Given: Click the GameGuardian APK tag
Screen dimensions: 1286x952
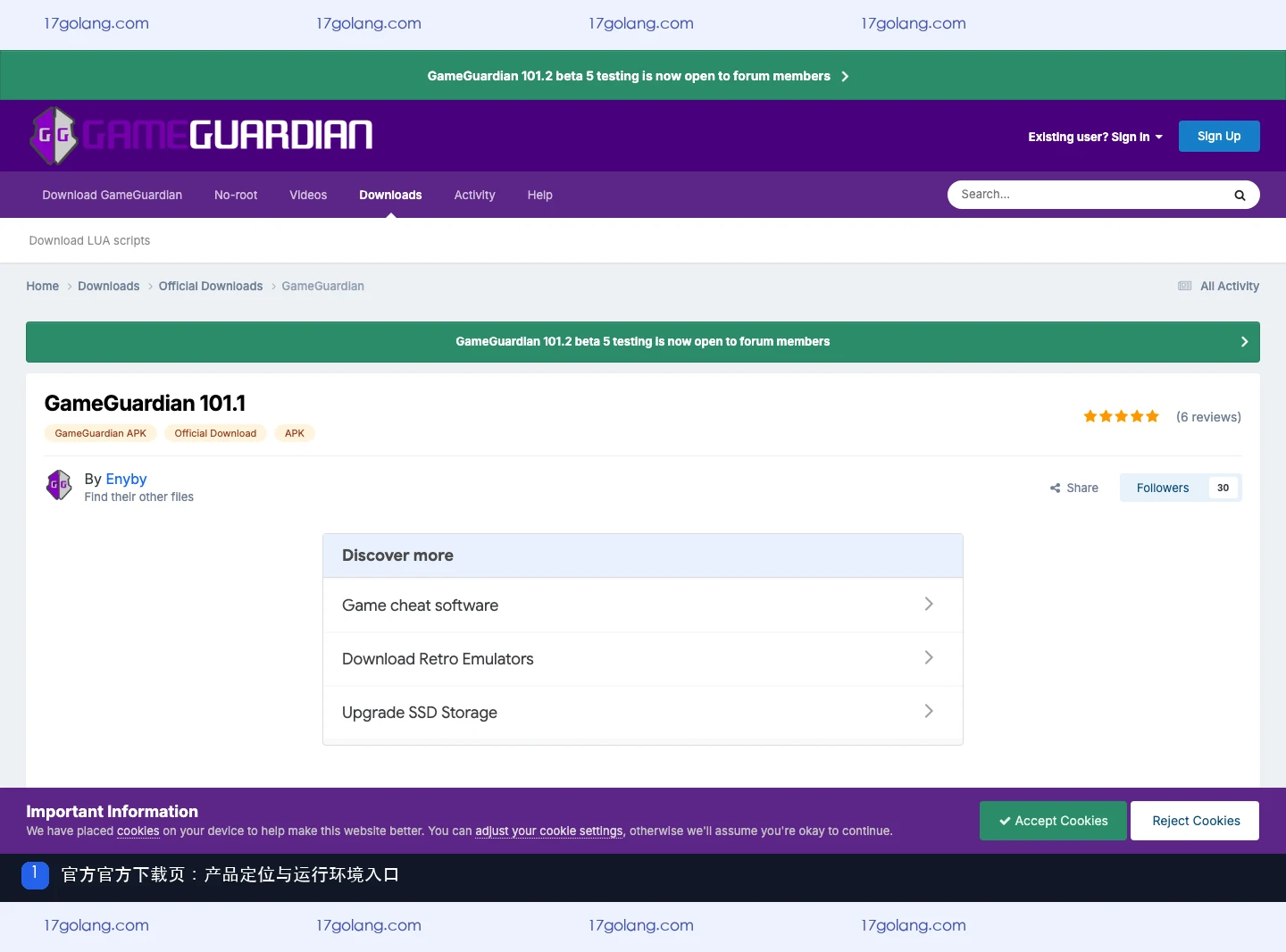Looking at the screenshot, I should pos(101,433).
